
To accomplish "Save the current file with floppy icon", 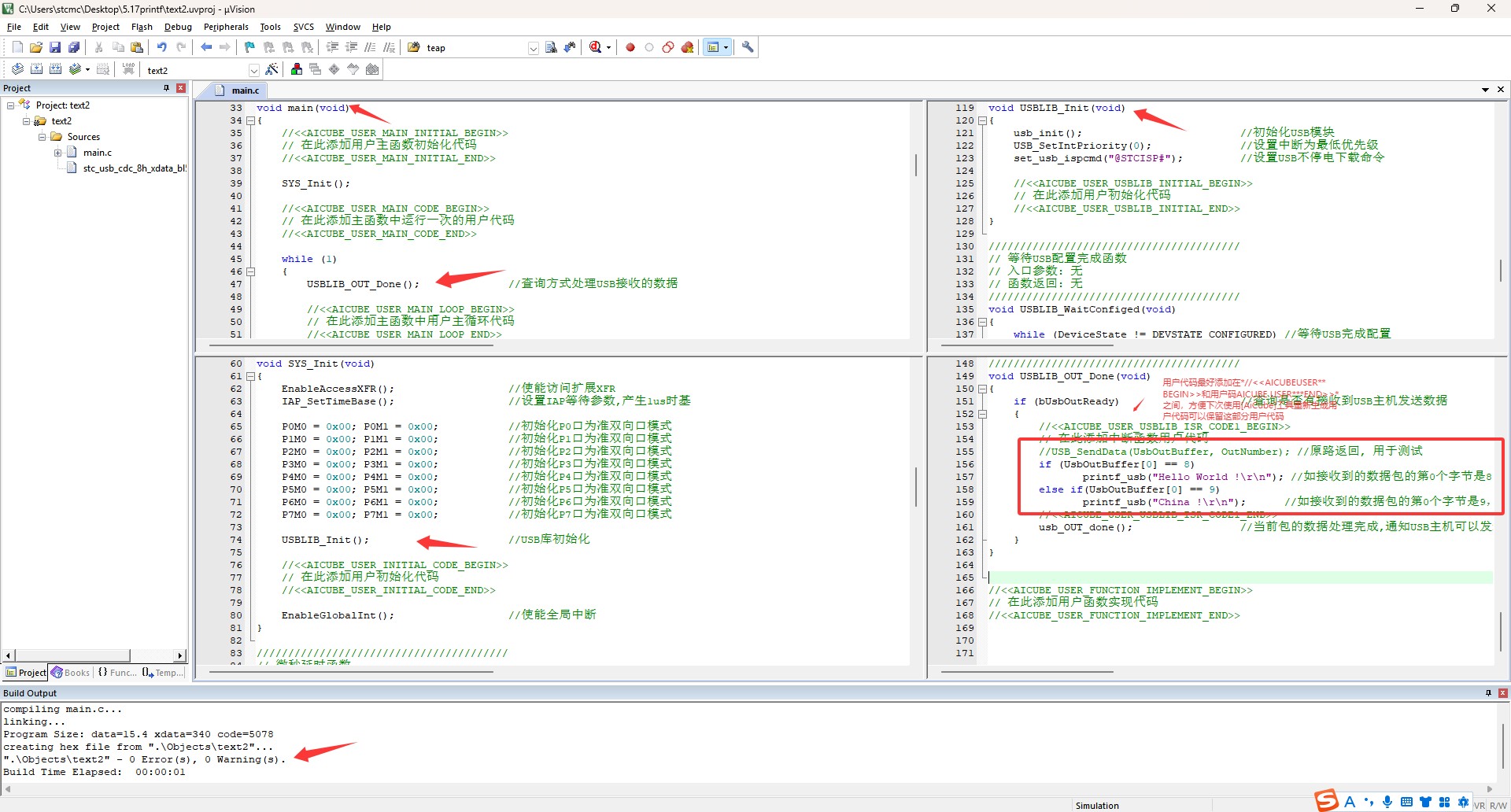I will tap(55, 47).
